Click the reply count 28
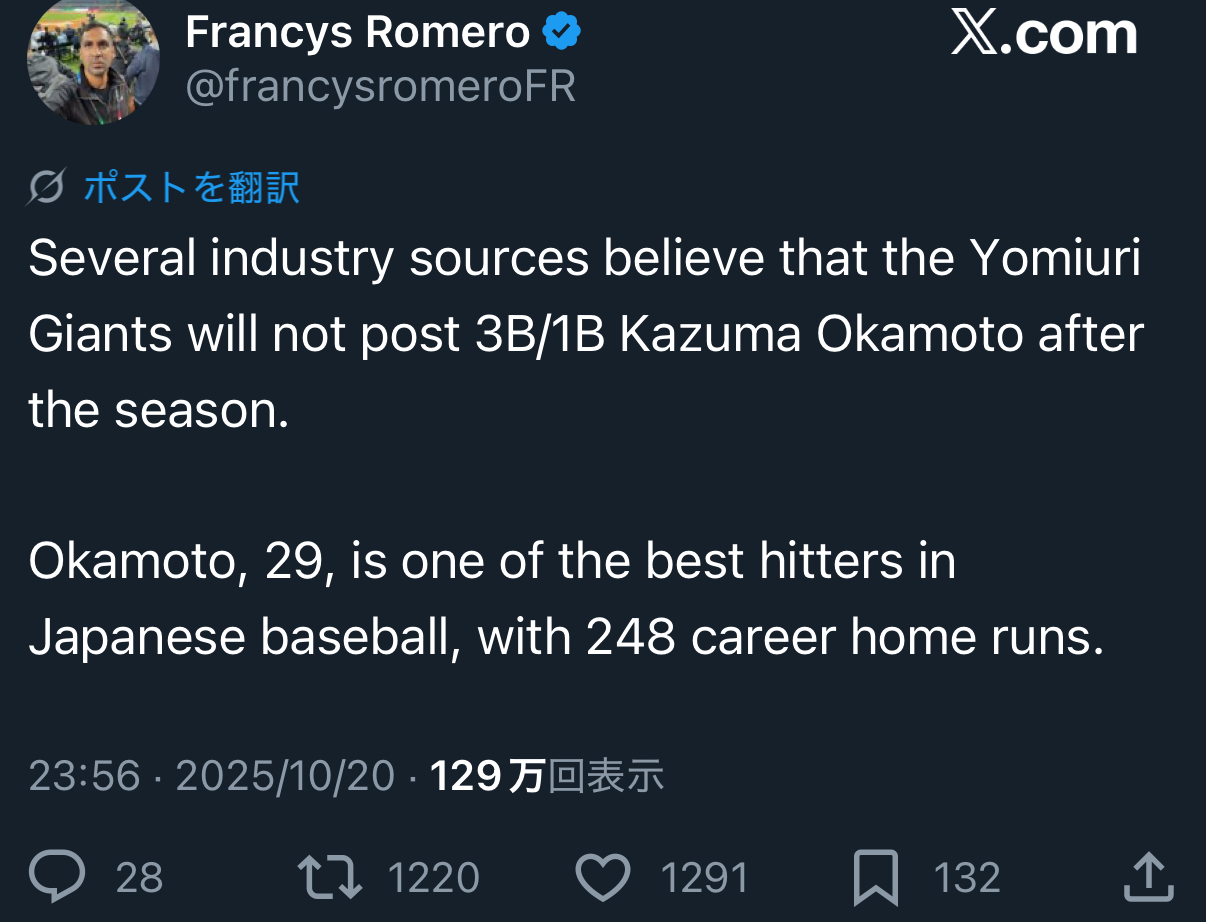 point(139,878)
